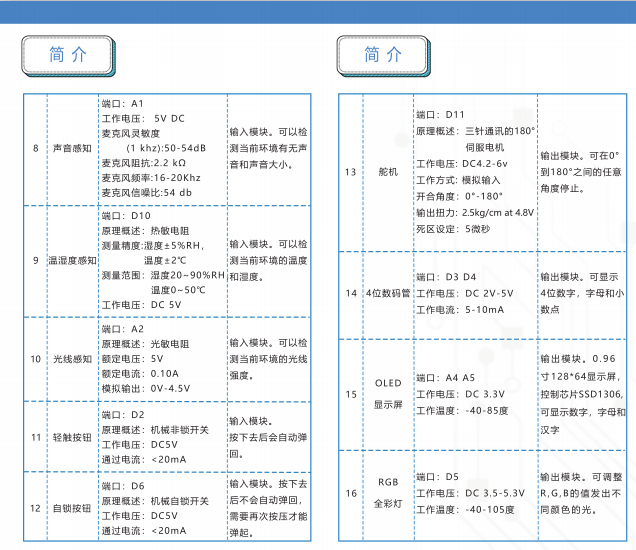
Task: Click 测当前环境的温度 description line
Action: [x=268, y=260]
